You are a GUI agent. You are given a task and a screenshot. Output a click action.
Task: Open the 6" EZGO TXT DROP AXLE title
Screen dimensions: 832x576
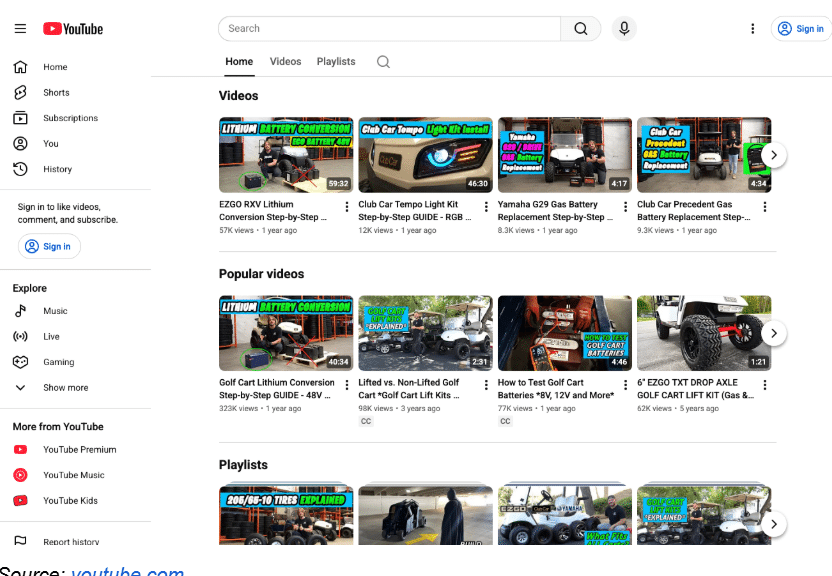pos(695,389)
